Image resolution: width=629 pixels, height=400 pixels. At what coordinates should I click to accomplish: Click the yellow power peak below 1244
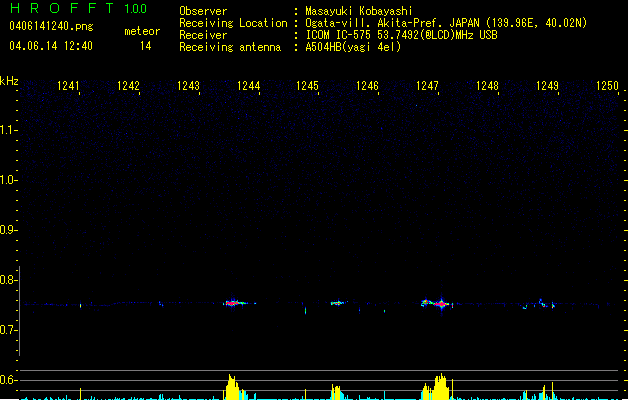234,388
